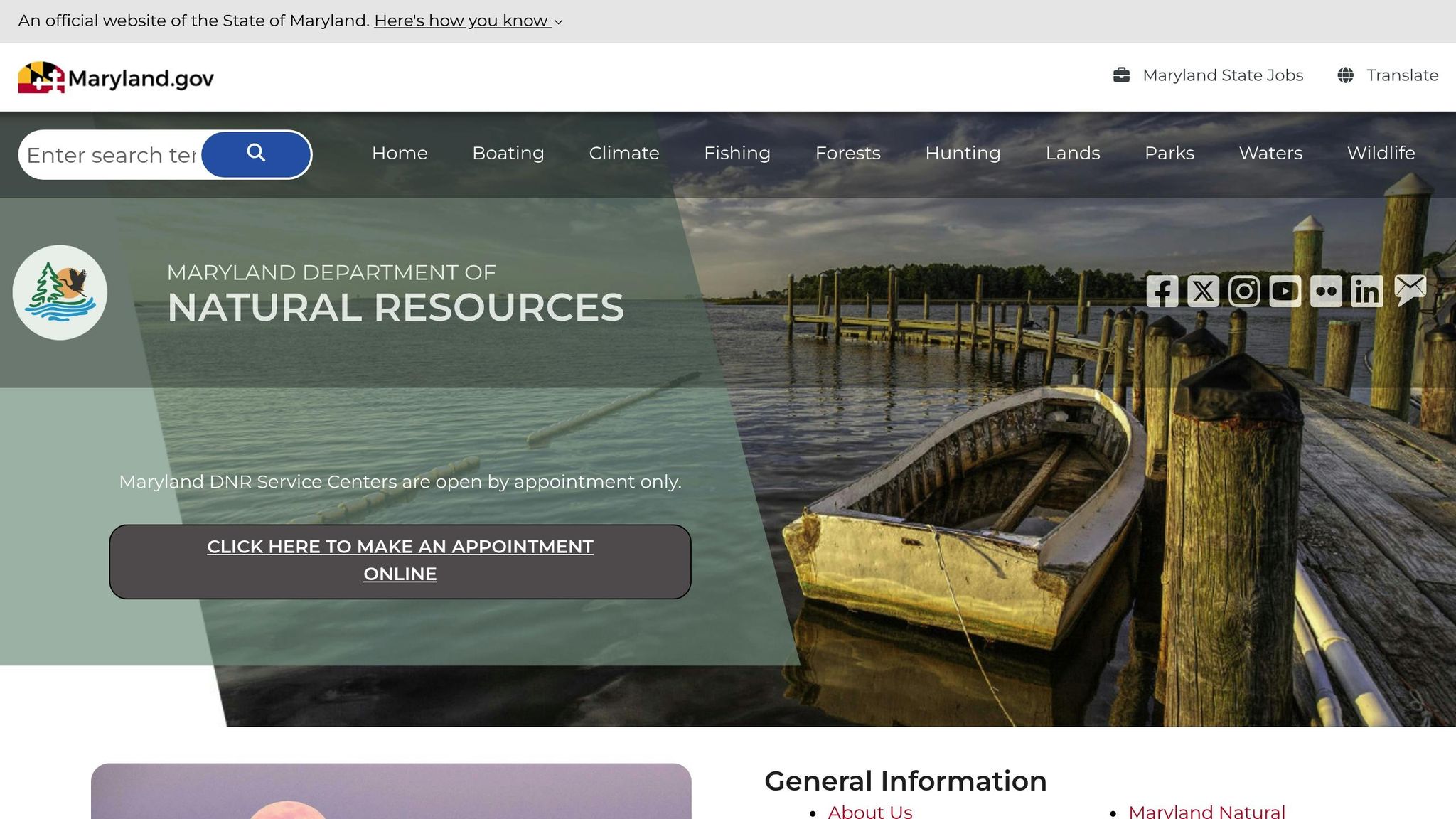
Task: Follow the About Us link
Action: click(870, 811)
